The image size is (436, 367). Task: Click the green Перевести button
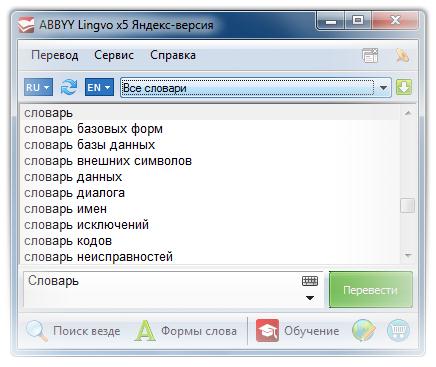pos(371,289)
